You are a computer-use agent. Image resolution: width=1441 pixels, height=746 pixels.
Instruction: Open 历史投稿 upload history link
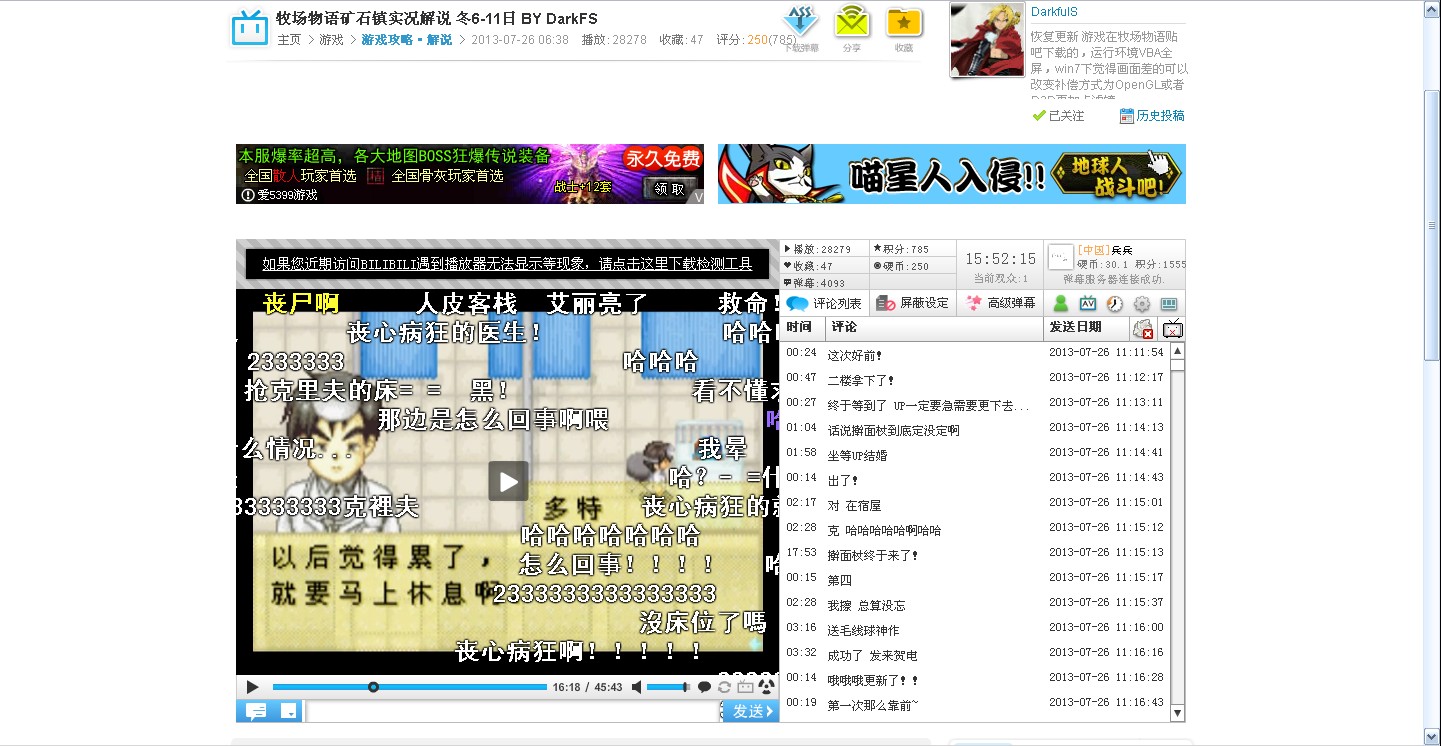click(1152, 116)
